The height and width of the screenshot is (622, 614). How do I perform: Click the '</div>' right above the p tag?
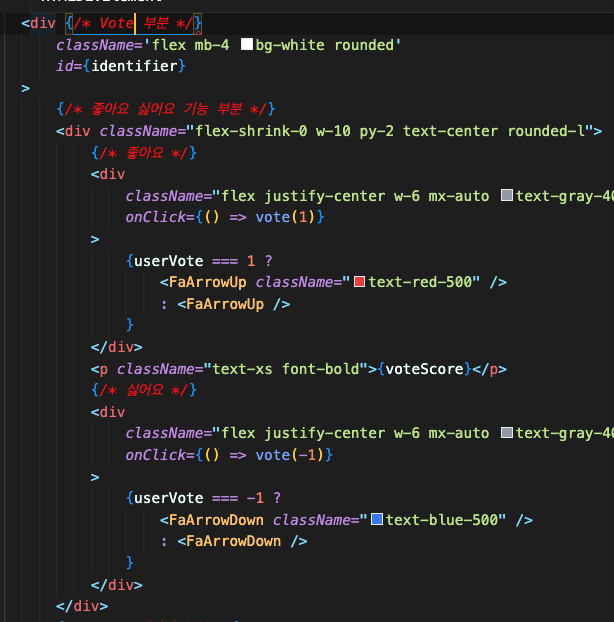pos(117,347)
